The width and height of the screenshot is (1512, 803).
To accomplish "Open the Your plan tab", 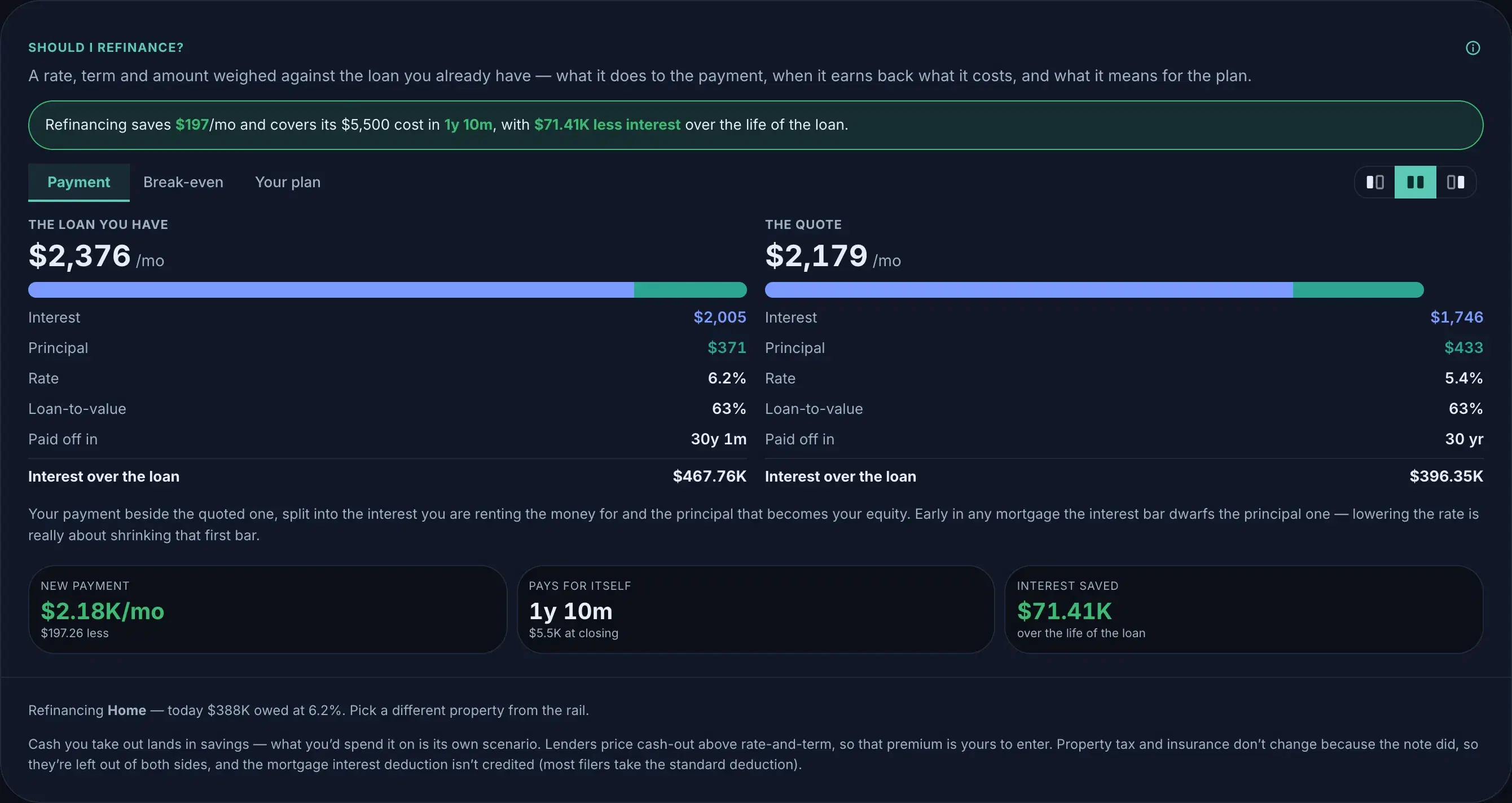I will pos(288,182).
